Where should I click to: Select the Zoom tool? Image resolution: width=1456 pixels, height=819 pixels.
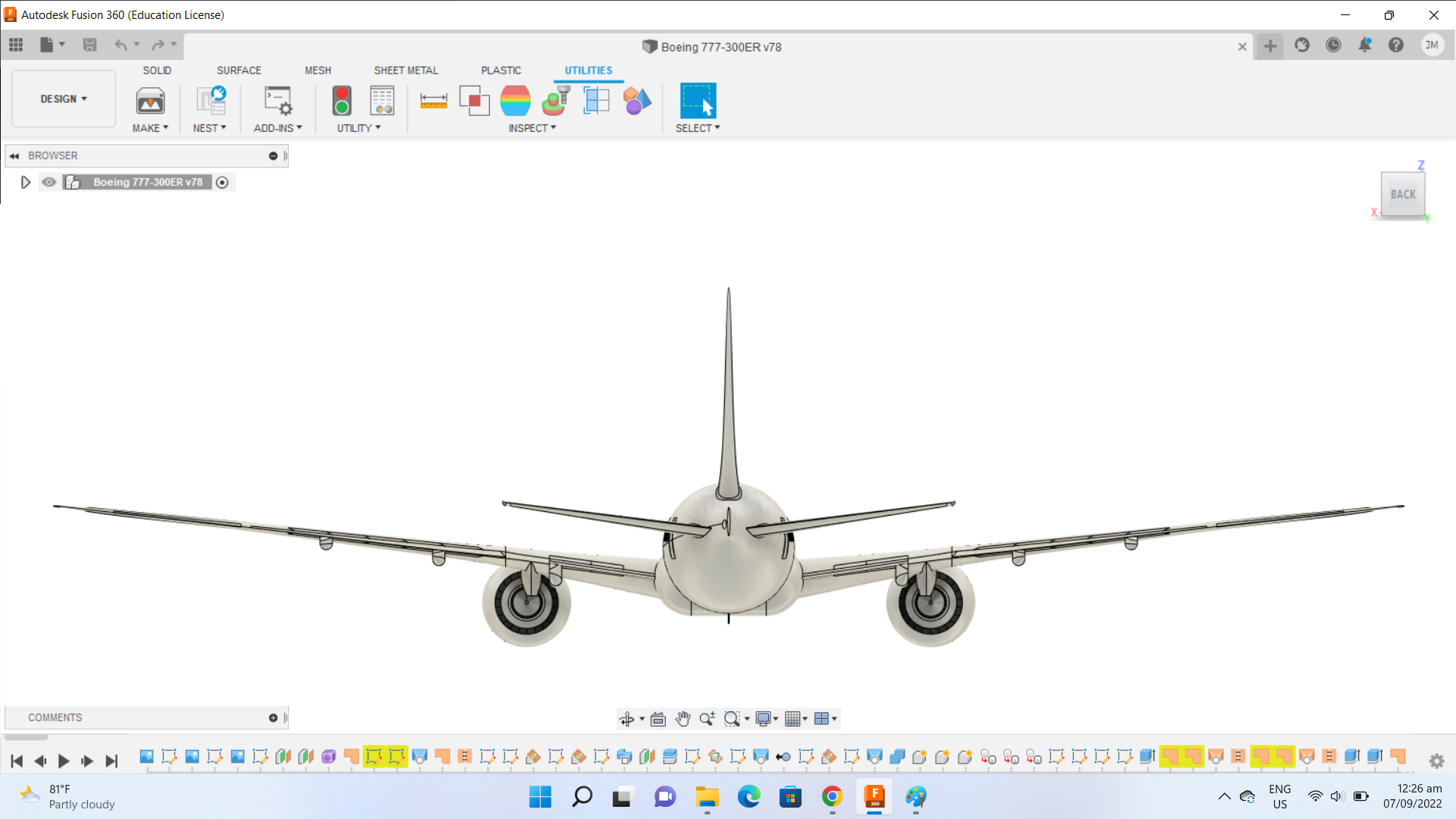707,719
